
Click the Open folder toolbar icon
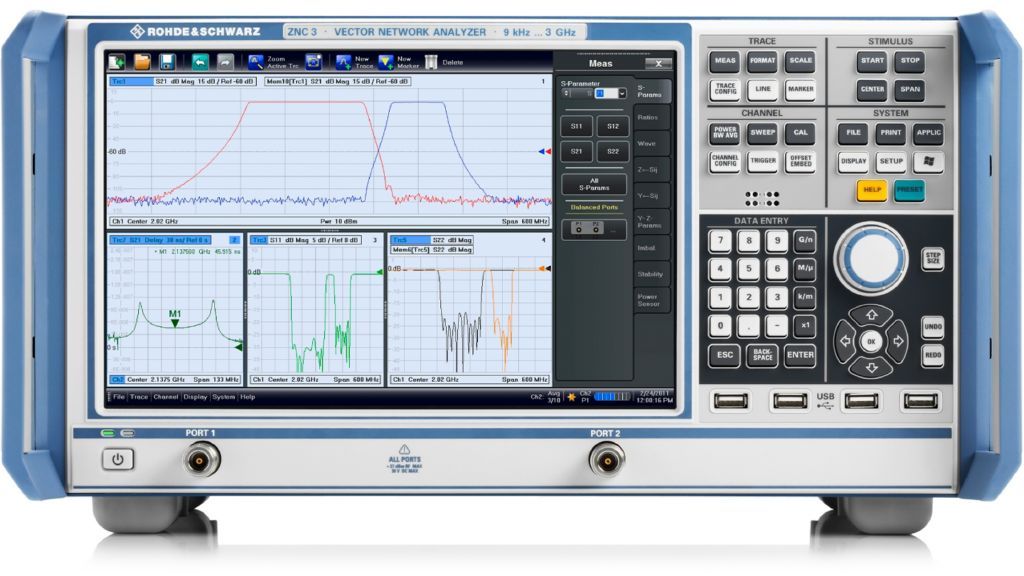pyautogui.click(x=143, y=62)
